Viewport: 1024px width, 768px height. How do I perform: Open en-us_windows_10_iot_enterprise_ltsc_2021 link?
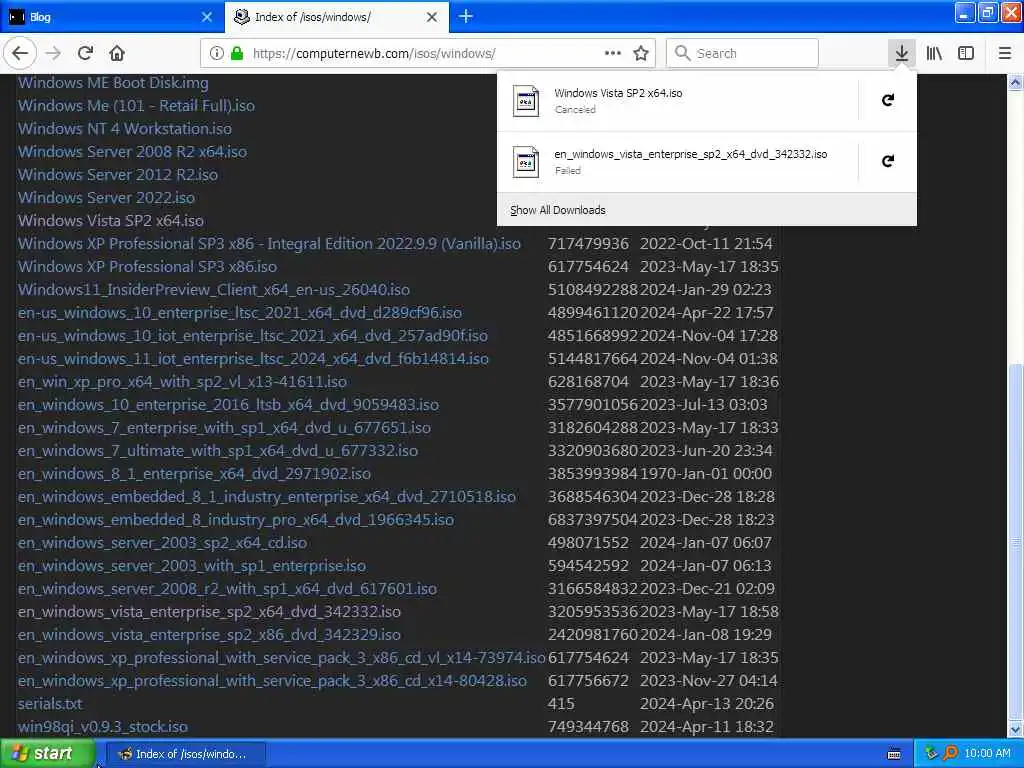[253, 336]
